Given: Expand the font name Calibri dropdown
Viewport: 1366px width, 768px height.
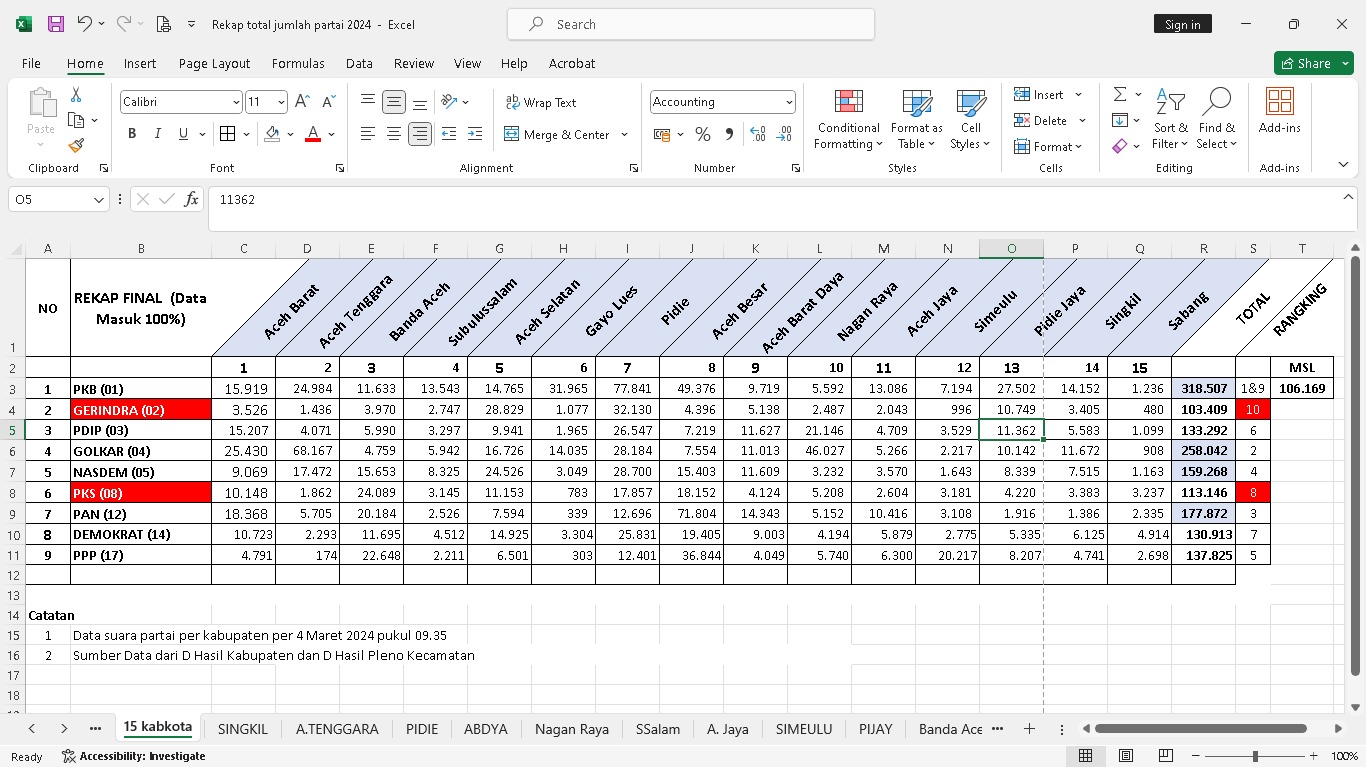Looking at the screenshot, I should 236,102.
